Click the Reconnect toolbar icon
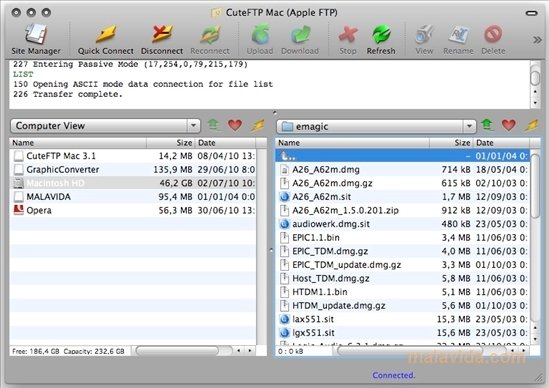Viewport: 549px width, 388px height. [x=210, y=34]
